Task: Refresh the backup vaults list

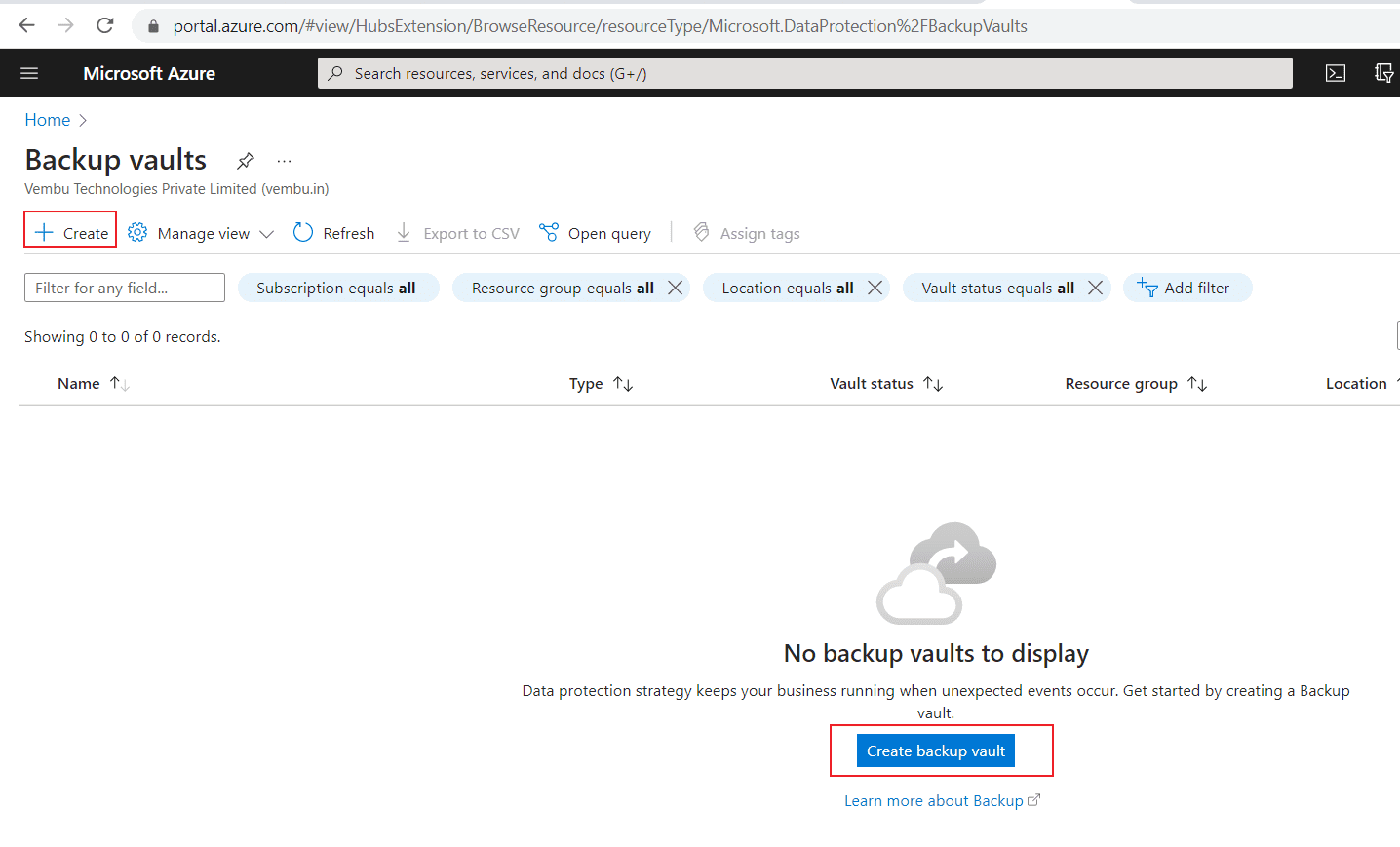Action: coord(333,233)
